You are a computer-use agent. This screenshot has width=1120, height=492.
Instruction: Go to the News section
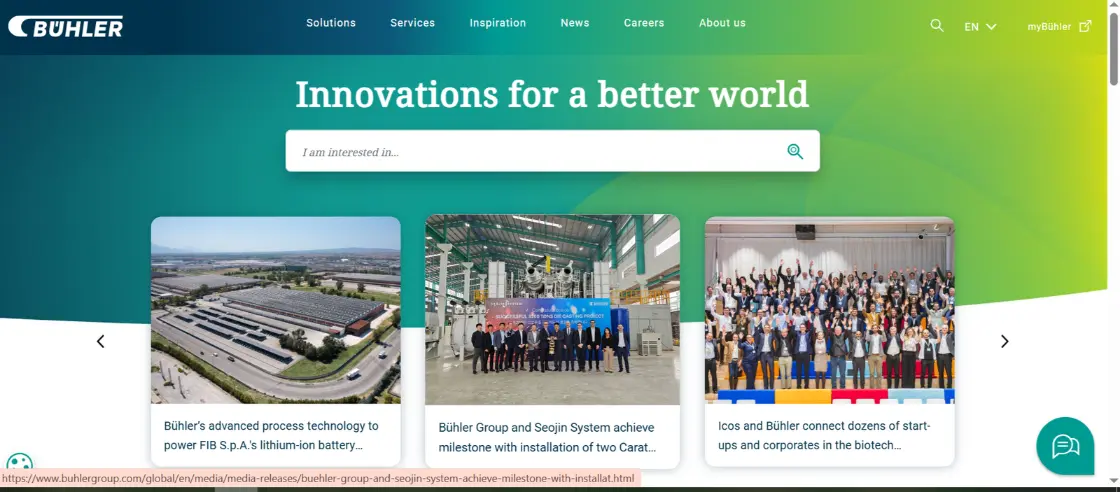click(x=575, y=23)
